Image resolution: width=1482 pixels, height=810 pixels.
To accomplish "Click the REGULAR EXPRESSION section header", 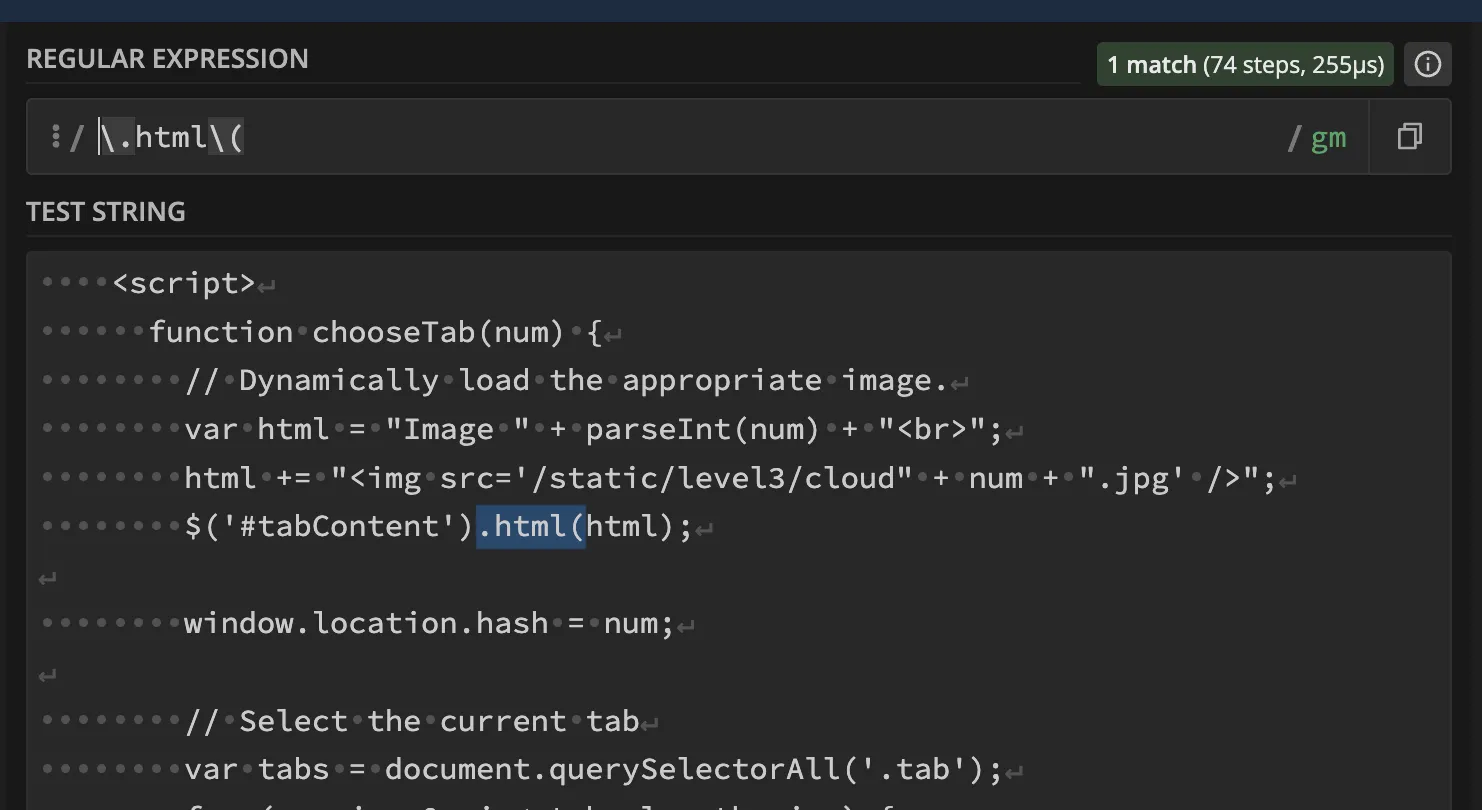I will (x=168, y=58).
